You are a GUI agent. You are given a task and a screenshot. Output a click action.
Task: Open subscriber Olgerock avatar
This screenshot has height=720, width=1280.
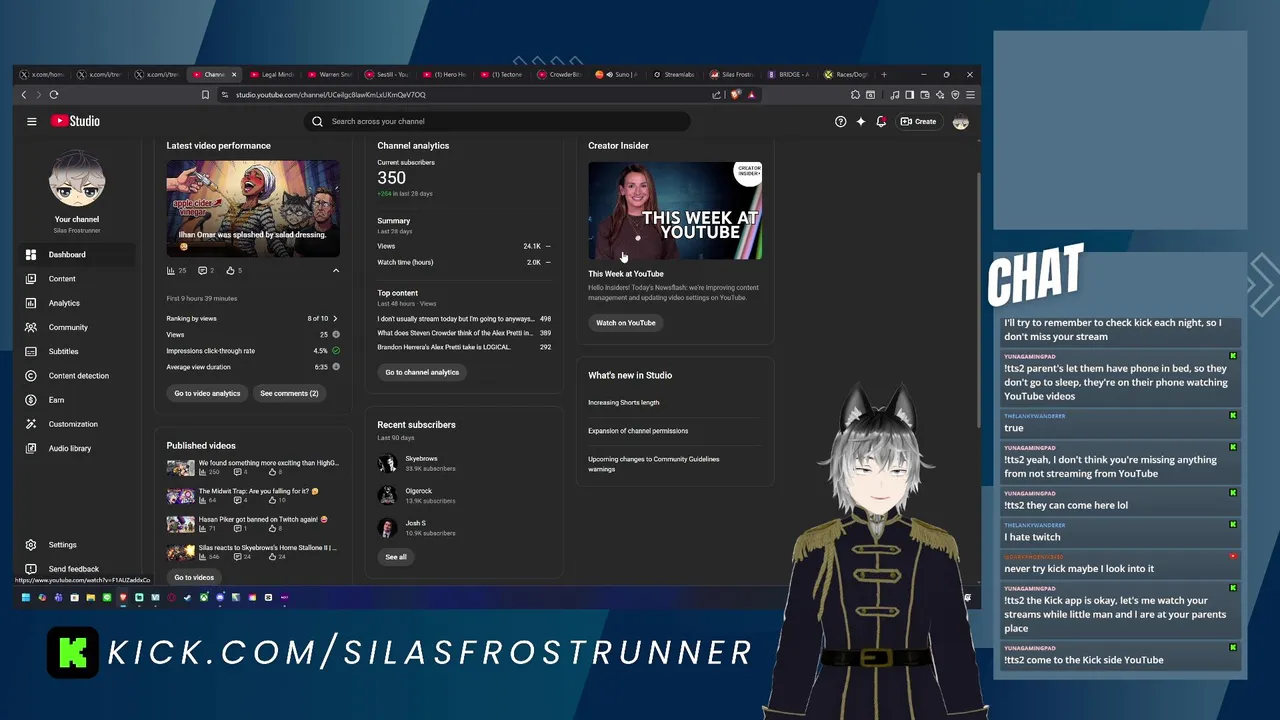coord(387,495)
